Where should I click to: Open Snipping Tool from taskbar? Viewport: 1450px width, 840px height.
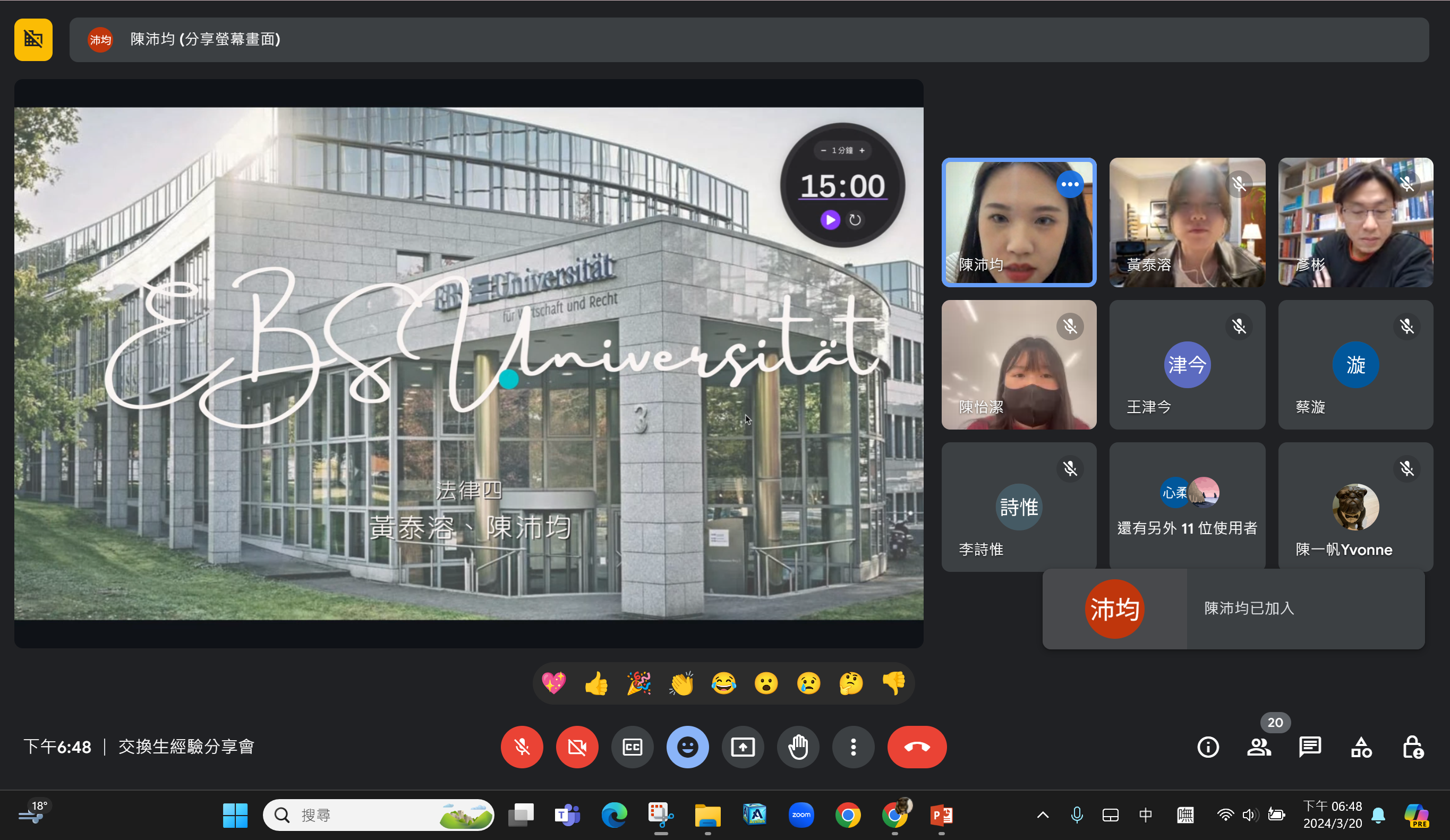(x=661, y=815)
